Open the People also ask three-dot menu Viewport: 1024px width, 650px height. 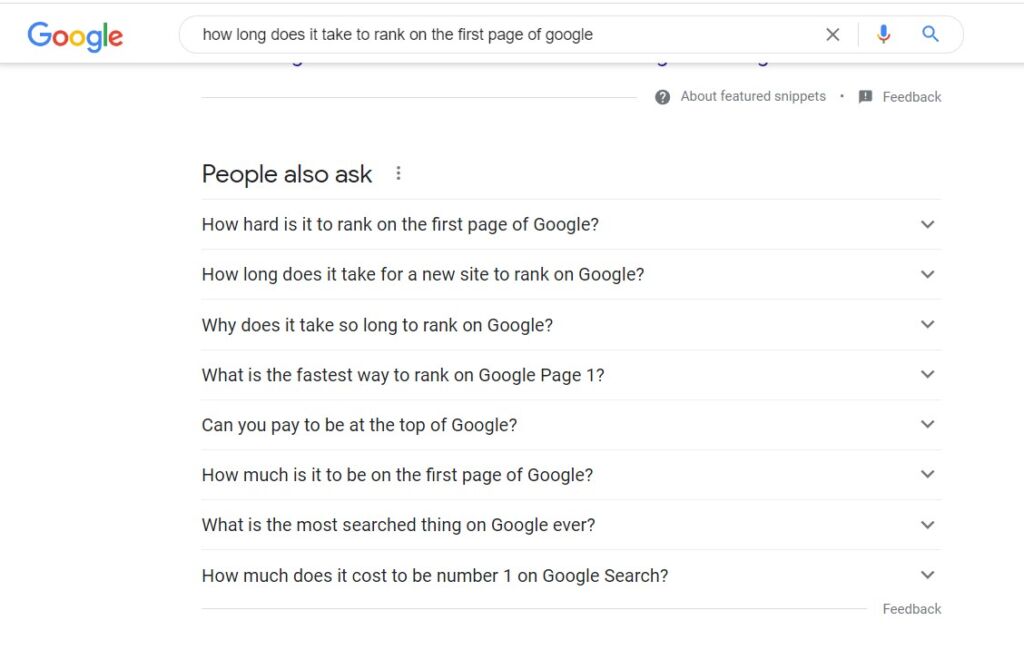pyautogui.click(x=398, y=172)
